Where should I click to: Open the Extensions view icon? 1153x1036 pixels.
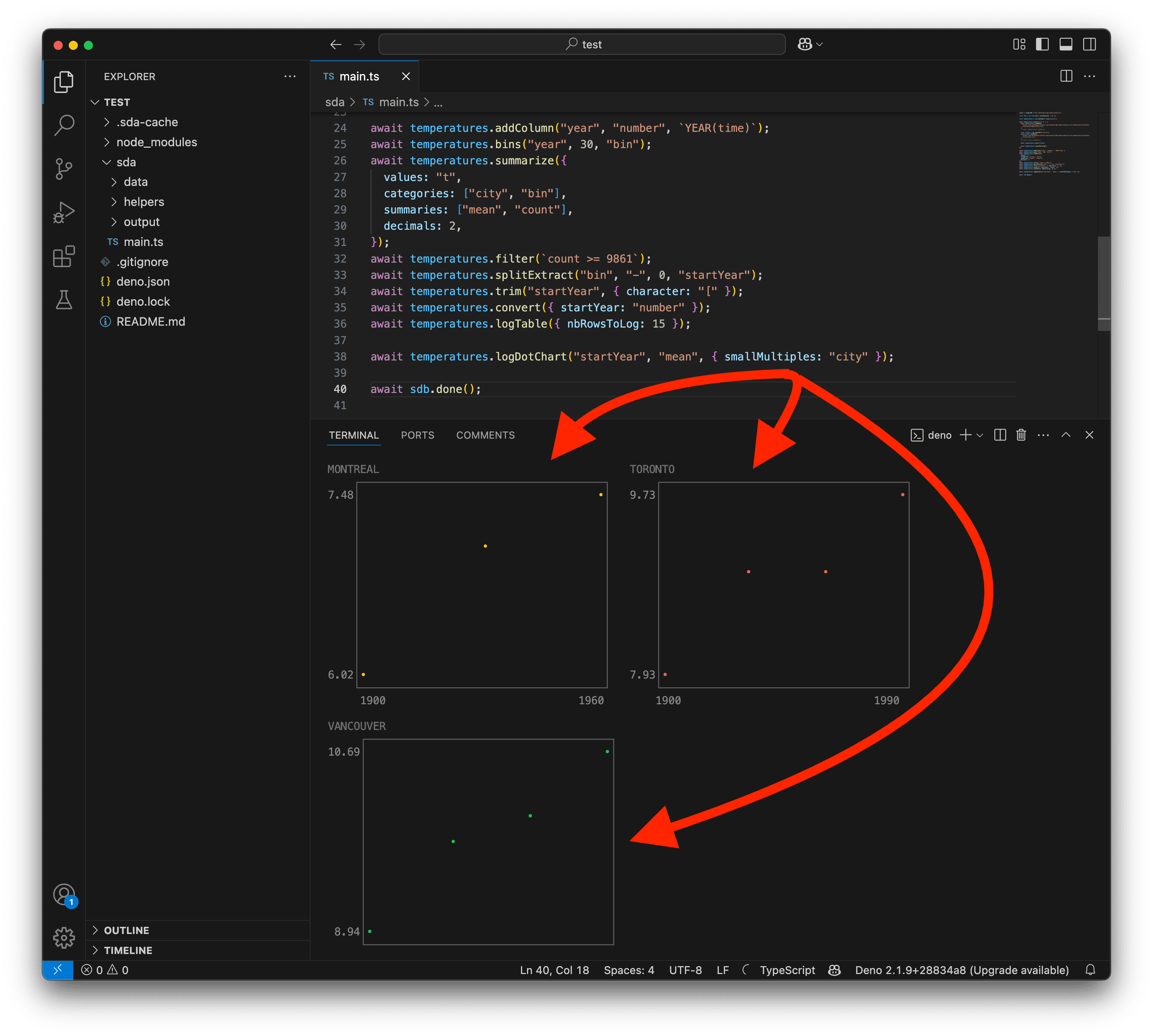[x=64, y=256]
